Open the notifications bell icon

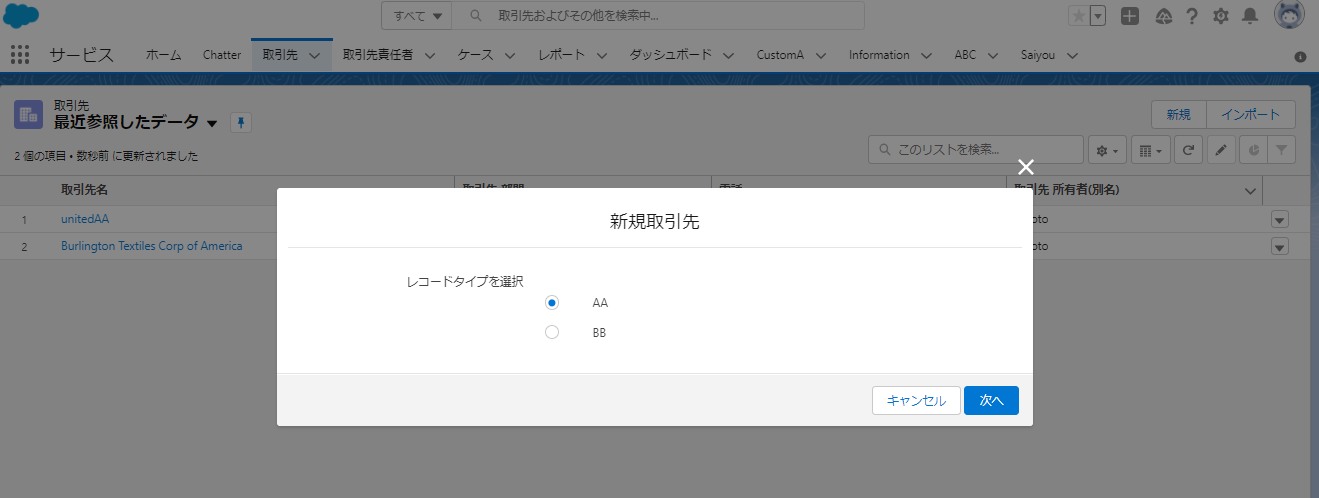click(x=1250, y=16)
